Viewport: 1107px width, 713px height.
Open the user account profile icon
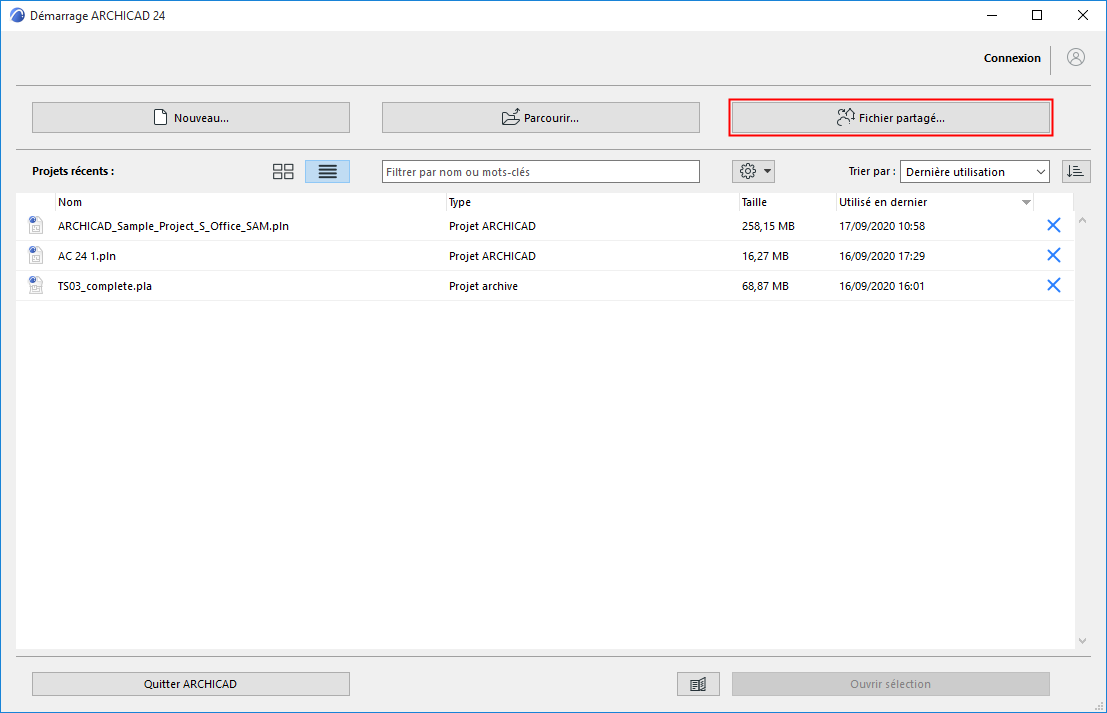point(1076,58)
